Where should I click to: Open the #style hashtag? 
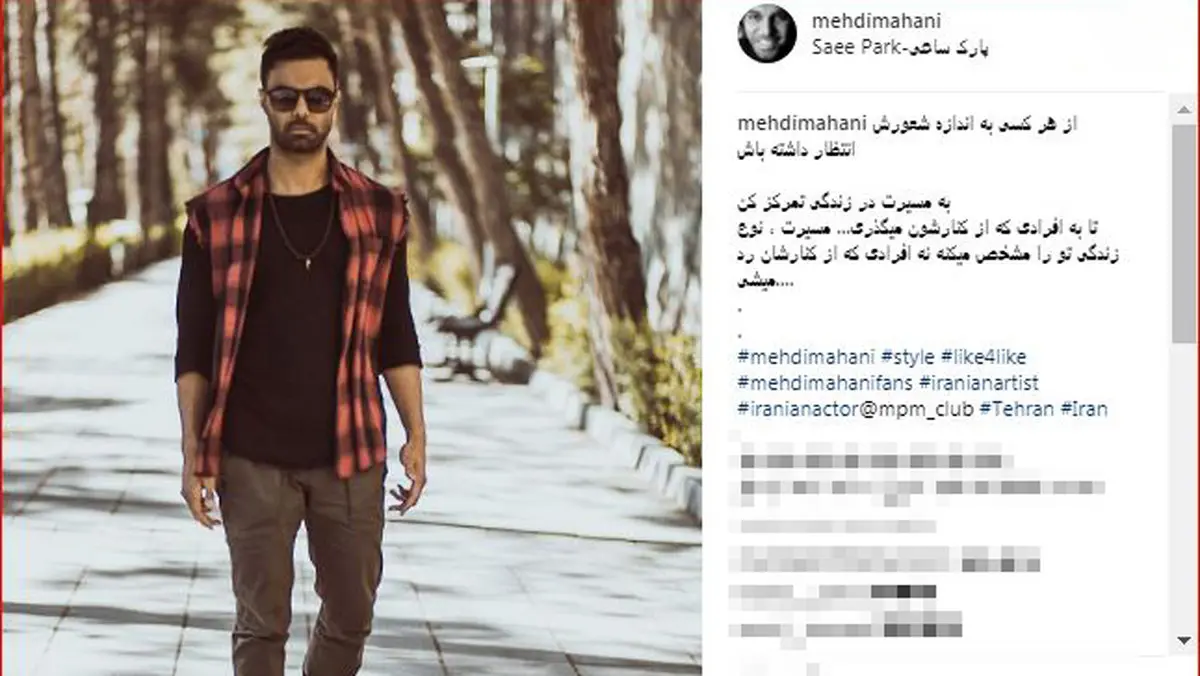[907, 357]
